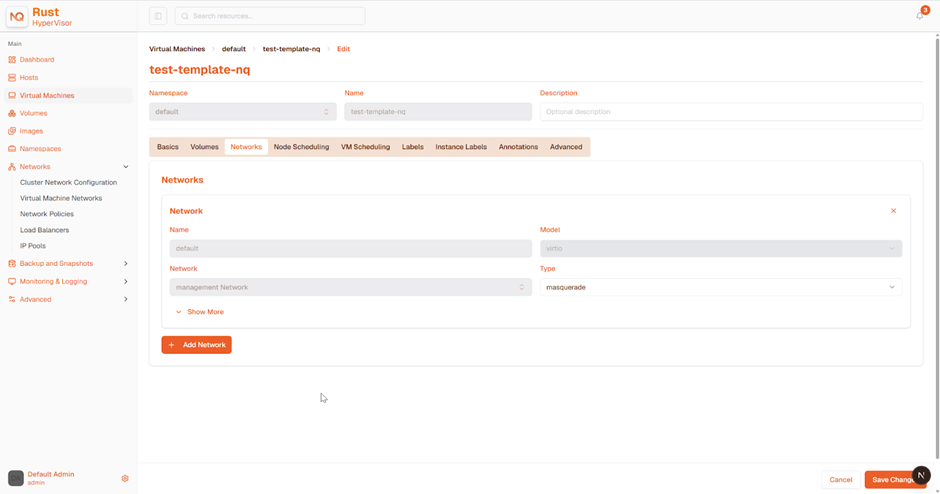Viewport: 940px width, 494px height.
Task: Remove the network with the X icon
Action: [893, 211]
